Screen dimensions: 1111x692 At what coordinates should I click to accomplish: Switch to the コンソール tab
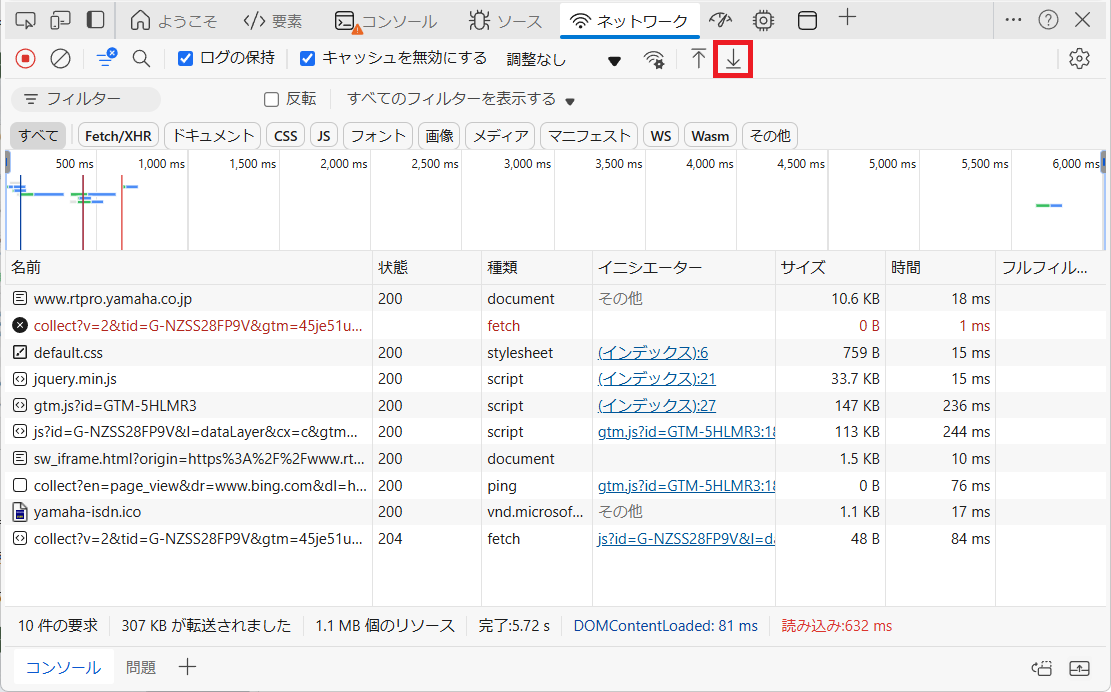tap(386, 21)
